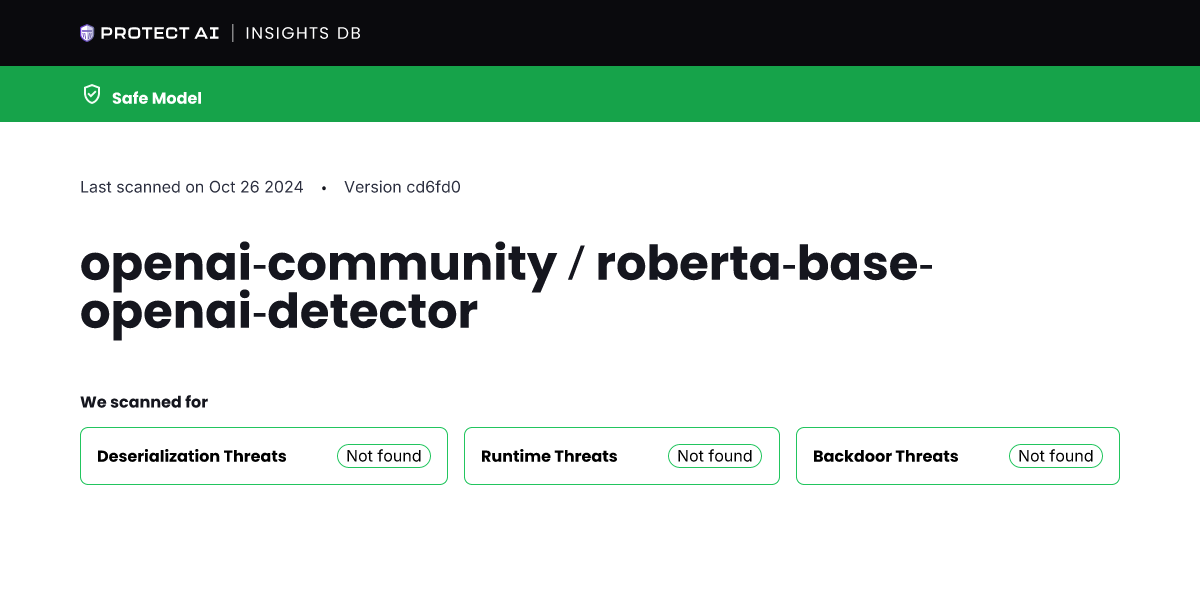Click the Backdoor Threats Not found badge
Image resolution: width=1200 pixels, height=600 pixels.
(1056, 456)
